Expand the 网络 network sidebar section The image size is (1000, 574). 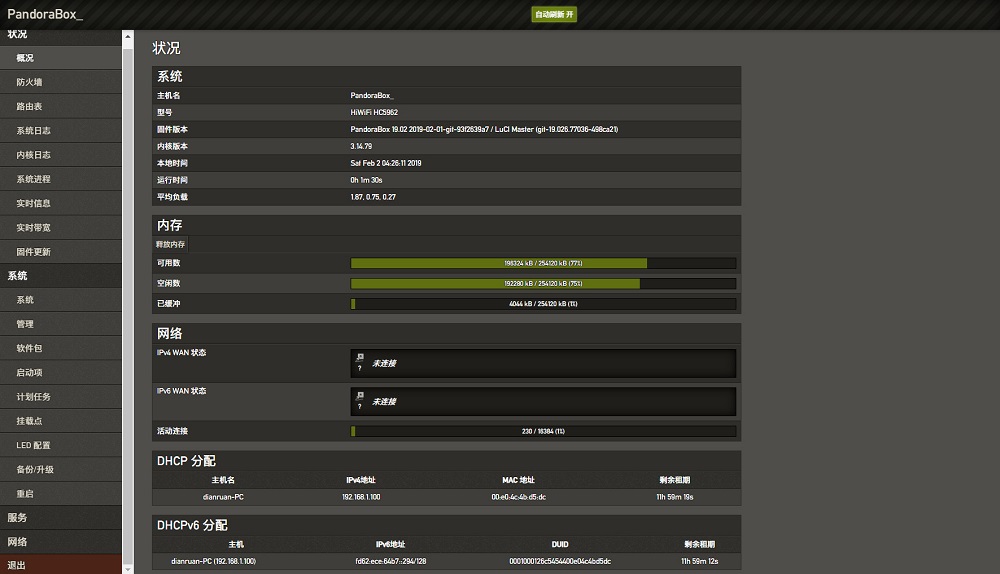point(61,541)
